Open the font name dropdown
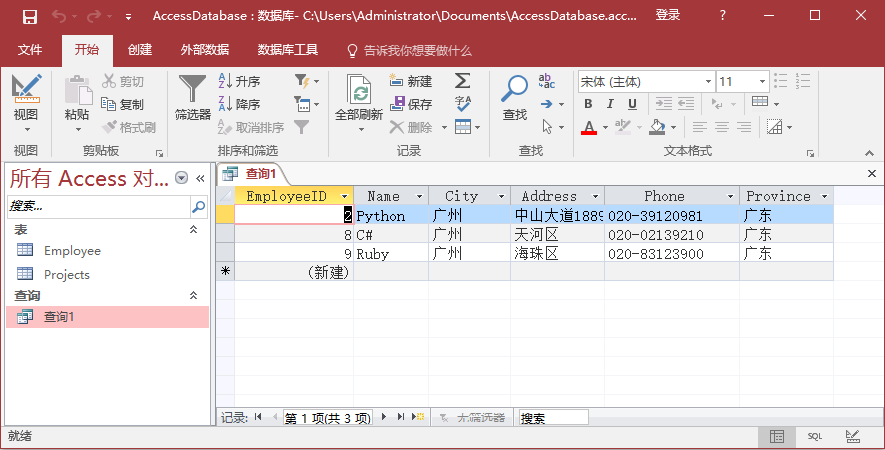Image resolution: width=885 pixels, height=450 pixels. point(708,82)
